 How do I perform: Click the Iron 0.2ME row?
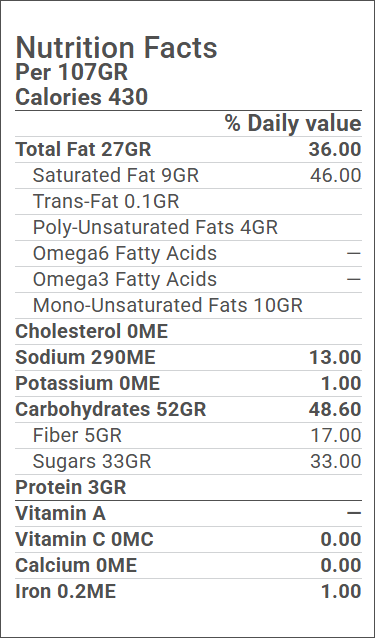(x=188, y=592)
